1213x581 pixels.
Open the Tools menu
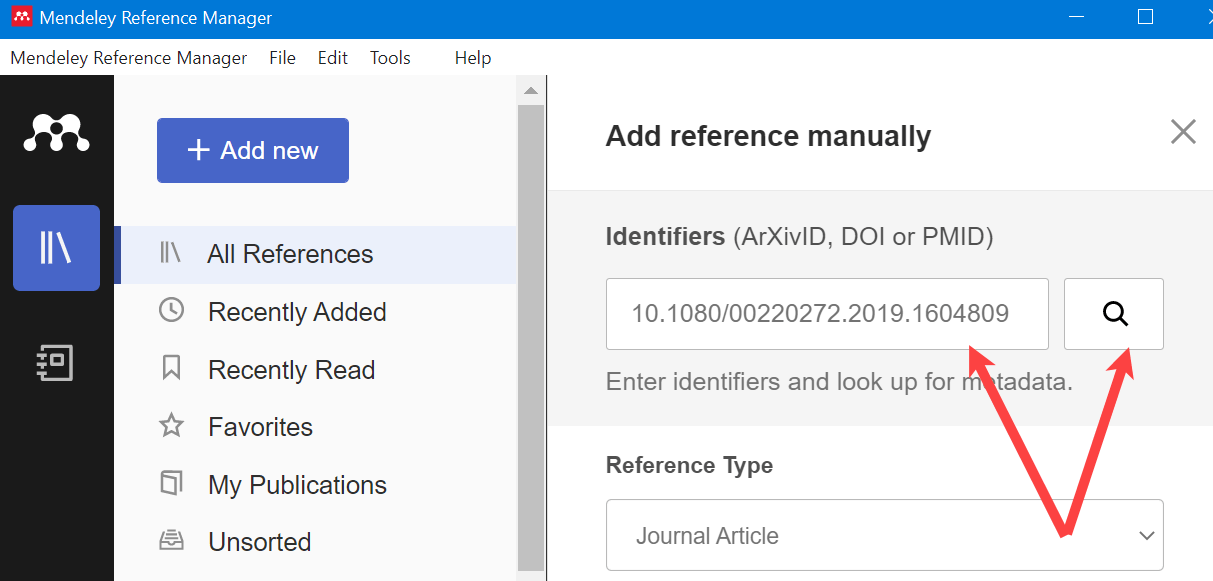tap(390, 58)
